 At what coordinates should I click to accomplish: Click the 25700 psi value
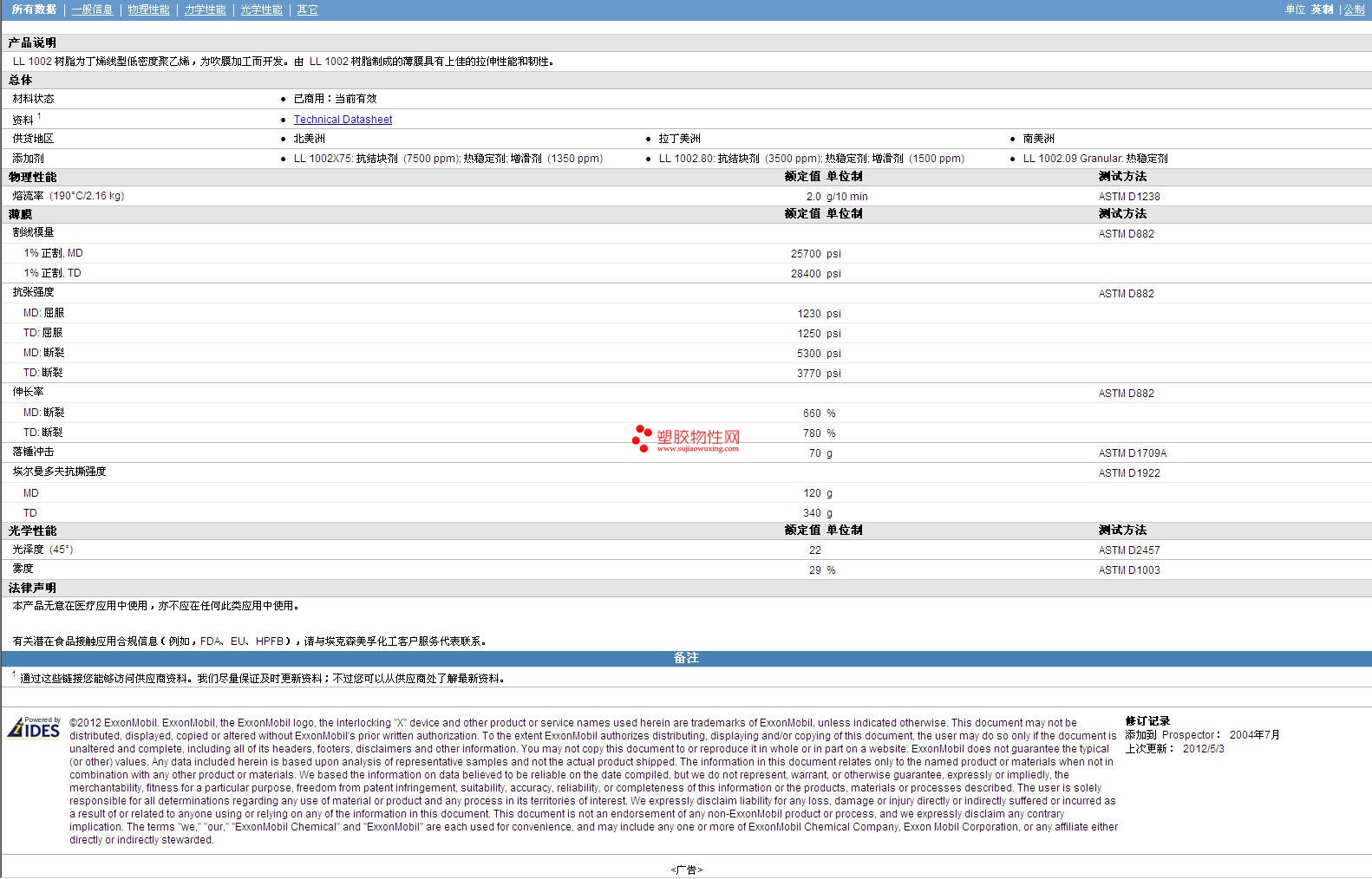pyautogui.click(x=815, y=254)
